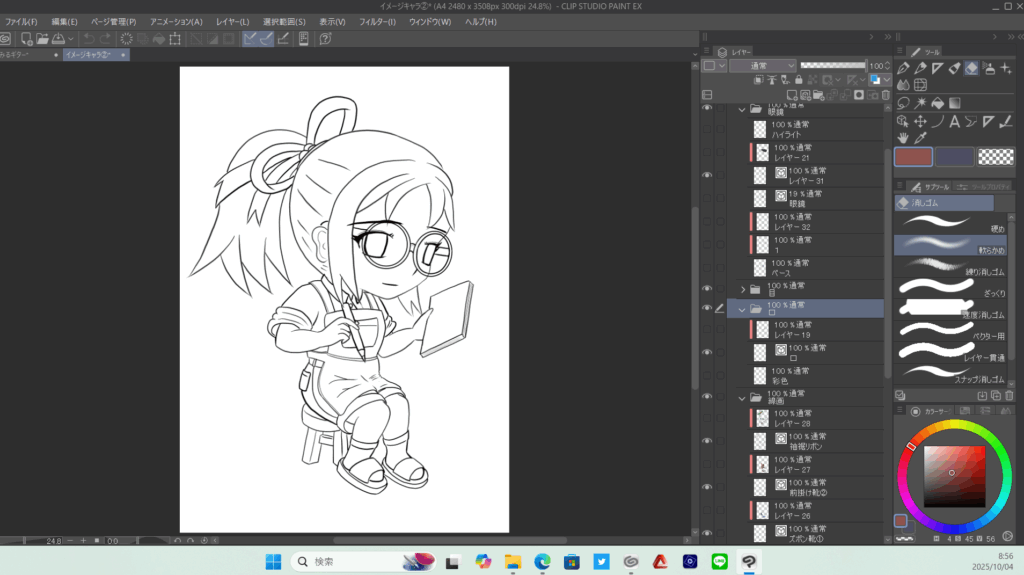Create a new layer folder

816,95
